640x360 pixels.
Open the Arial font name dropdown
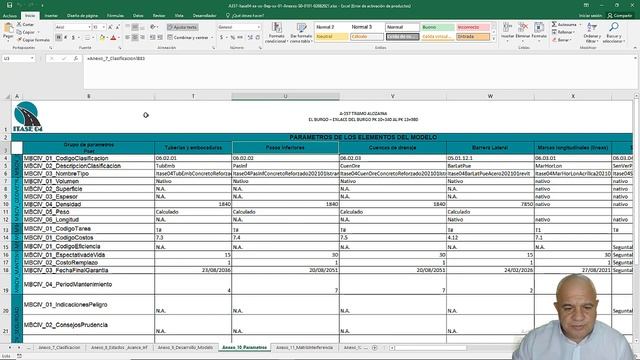[x=89, y=27]
